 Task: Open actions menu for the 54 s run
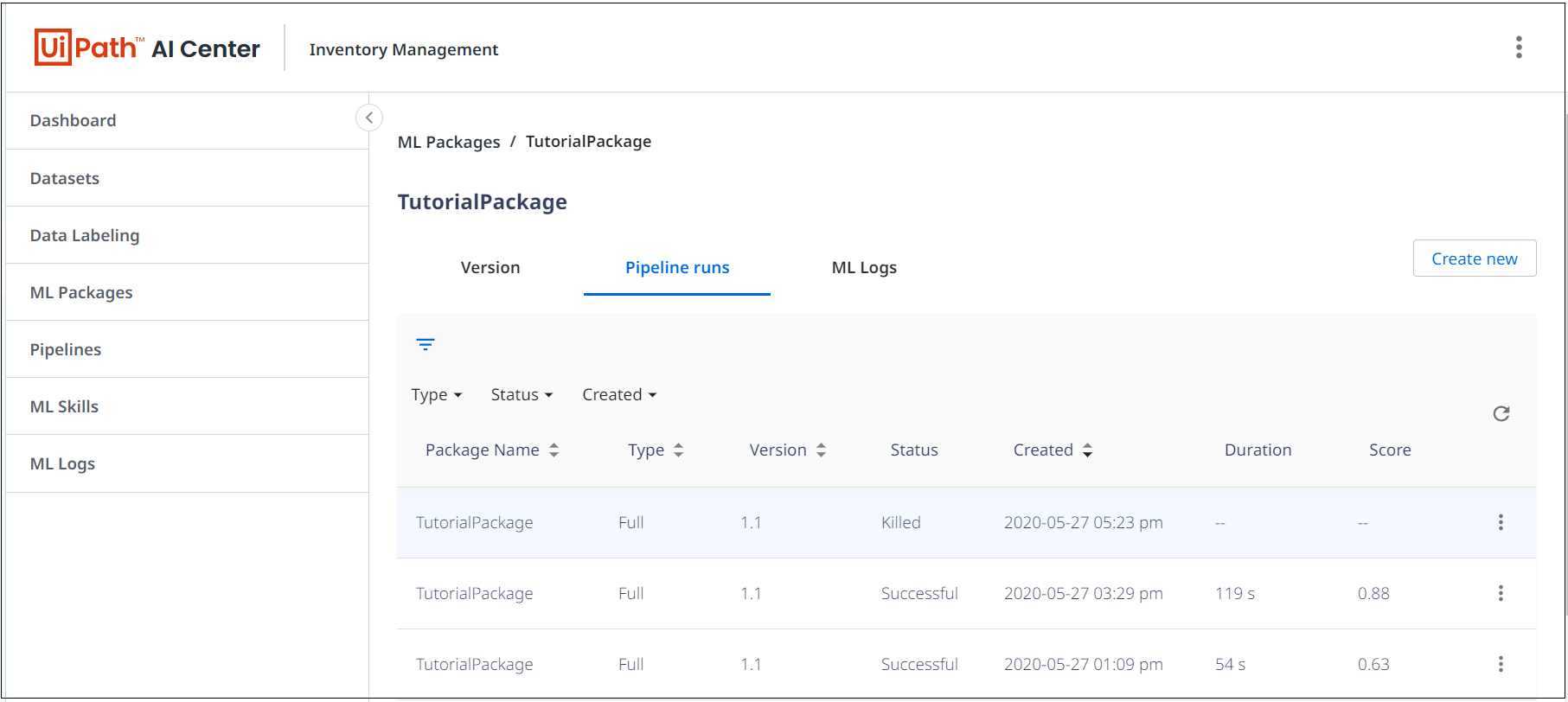click(1501, 664)
